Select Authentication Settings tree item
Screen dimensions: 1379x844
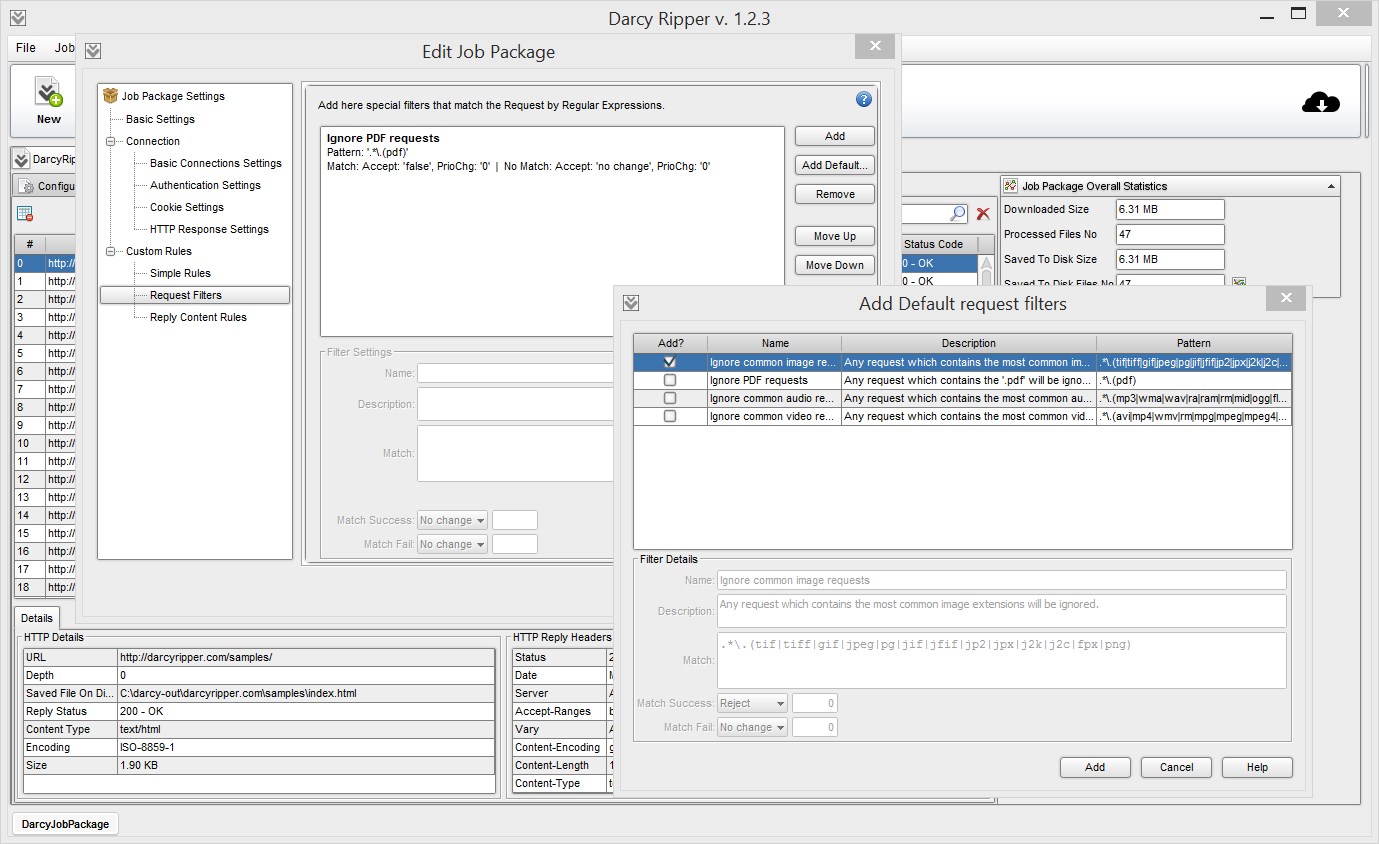pos(205,185)
